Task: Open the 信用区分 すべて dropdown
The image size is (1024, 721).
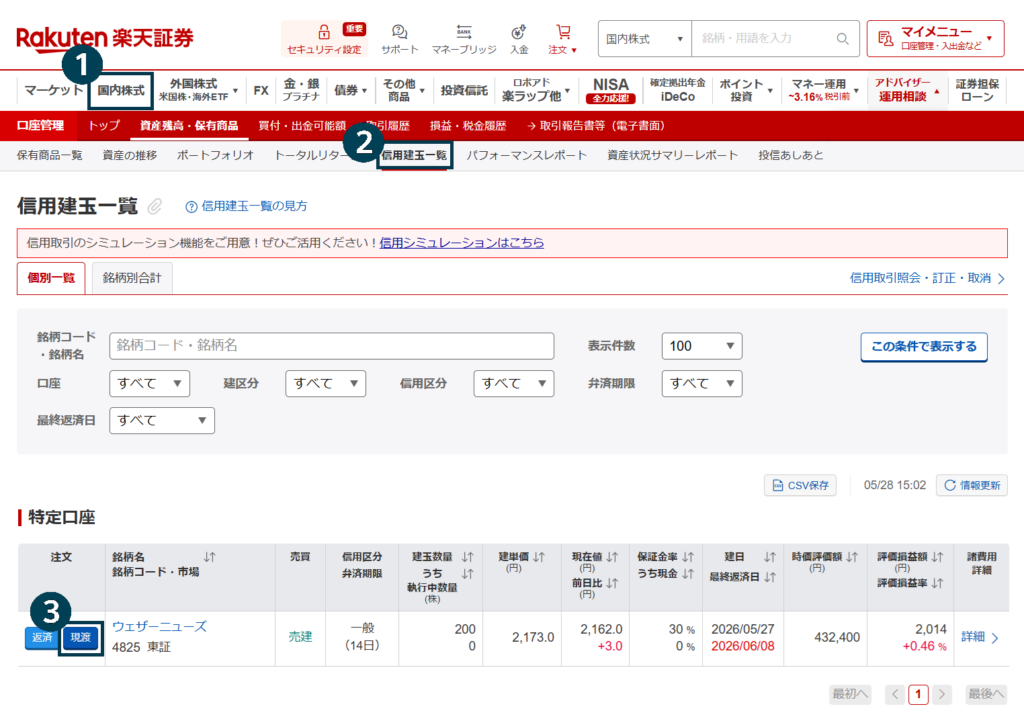Action: click(514, 383)
